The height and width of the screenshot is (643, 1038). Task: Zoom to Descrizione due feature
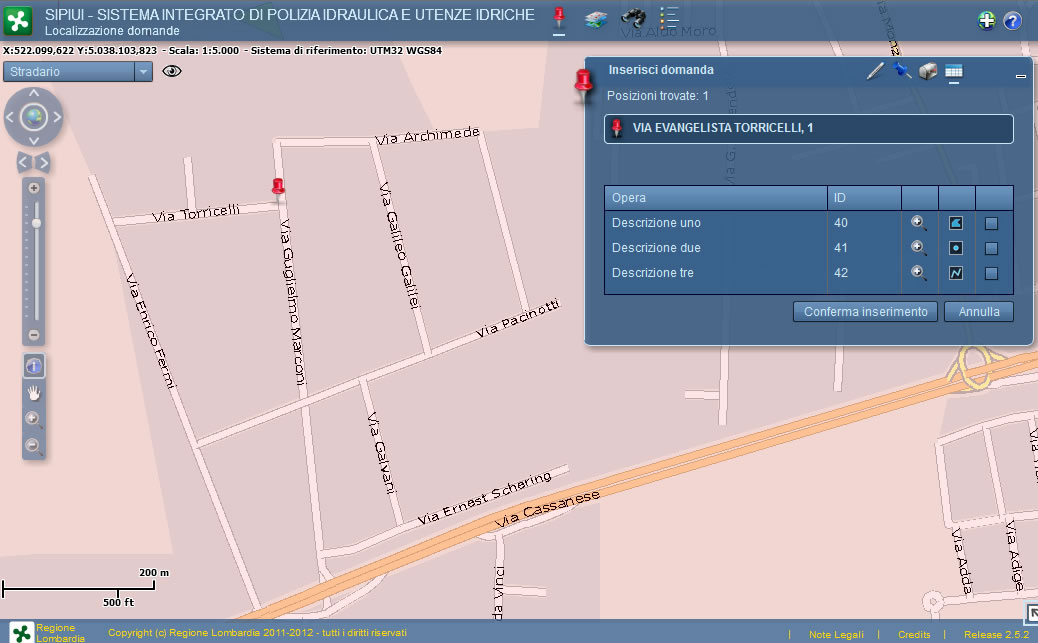pos(918,248)
